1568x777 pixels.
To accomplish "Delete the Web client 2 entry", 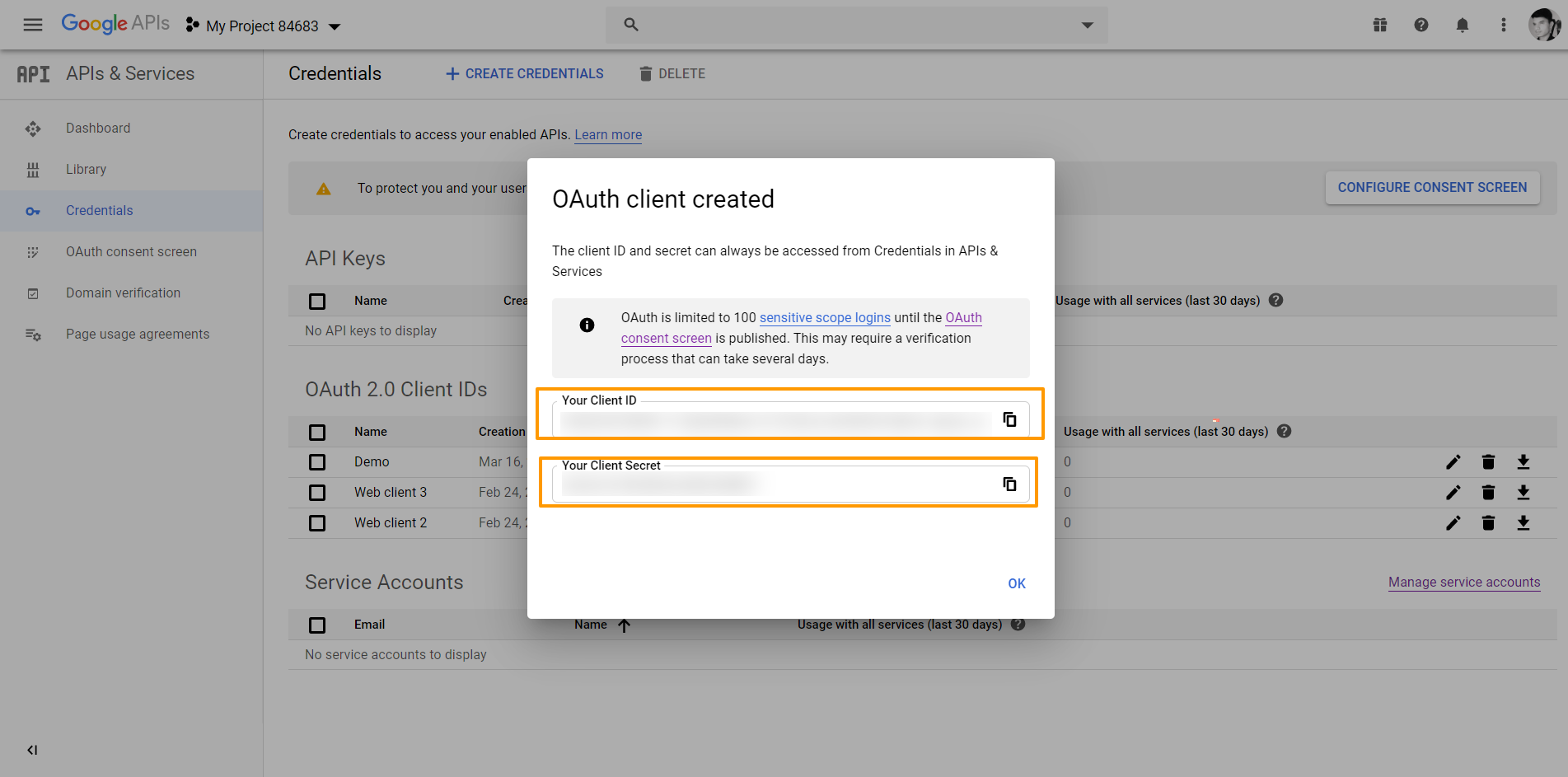I will tap(1488, 523).
